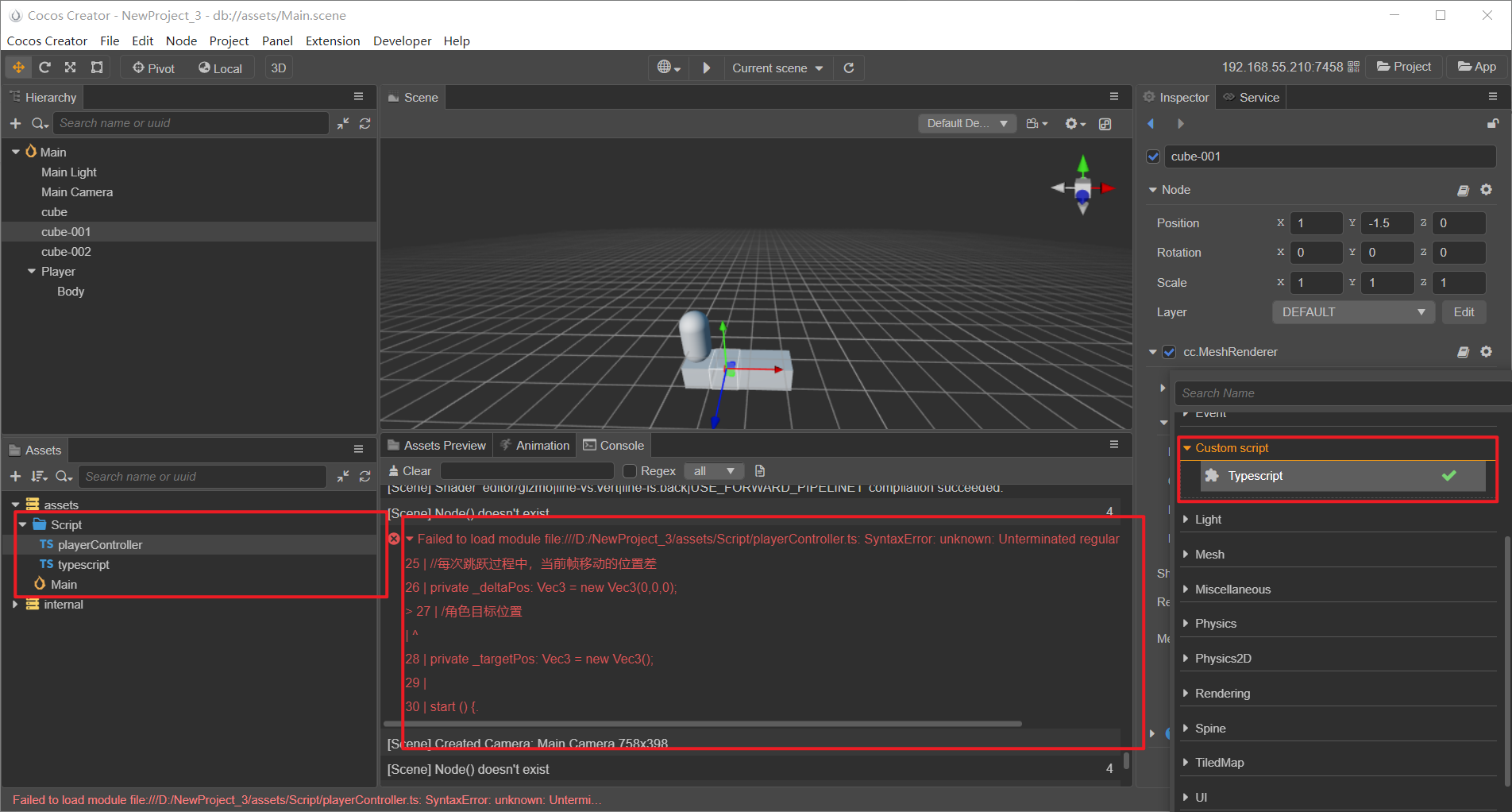Switch to the Animation tab

[534, 445]
